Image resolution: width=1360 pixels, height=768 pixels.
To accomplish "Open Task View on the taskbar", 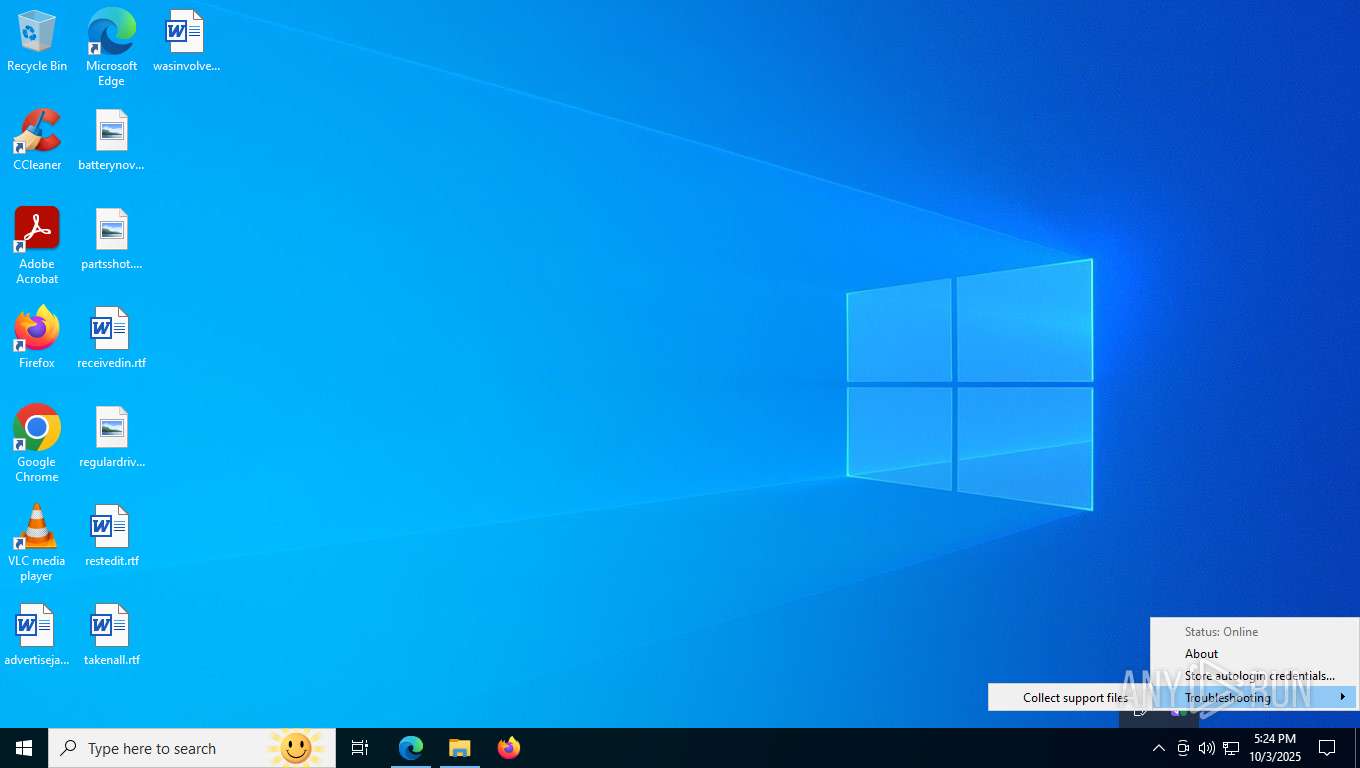I will point(360,748).
